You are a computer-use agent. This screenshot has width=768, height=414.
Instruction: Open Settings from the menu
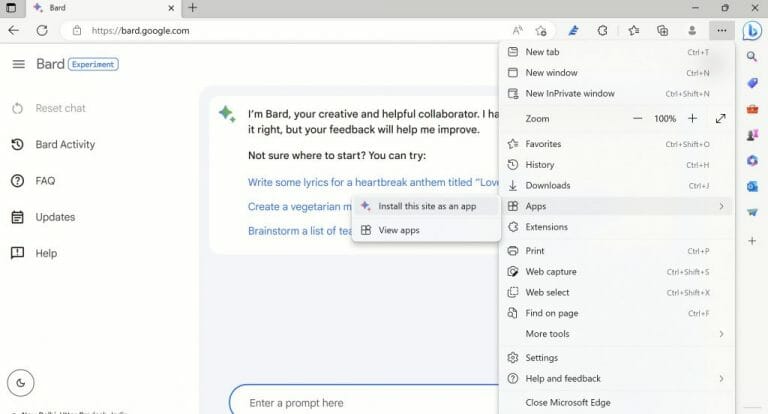(617, 358)
